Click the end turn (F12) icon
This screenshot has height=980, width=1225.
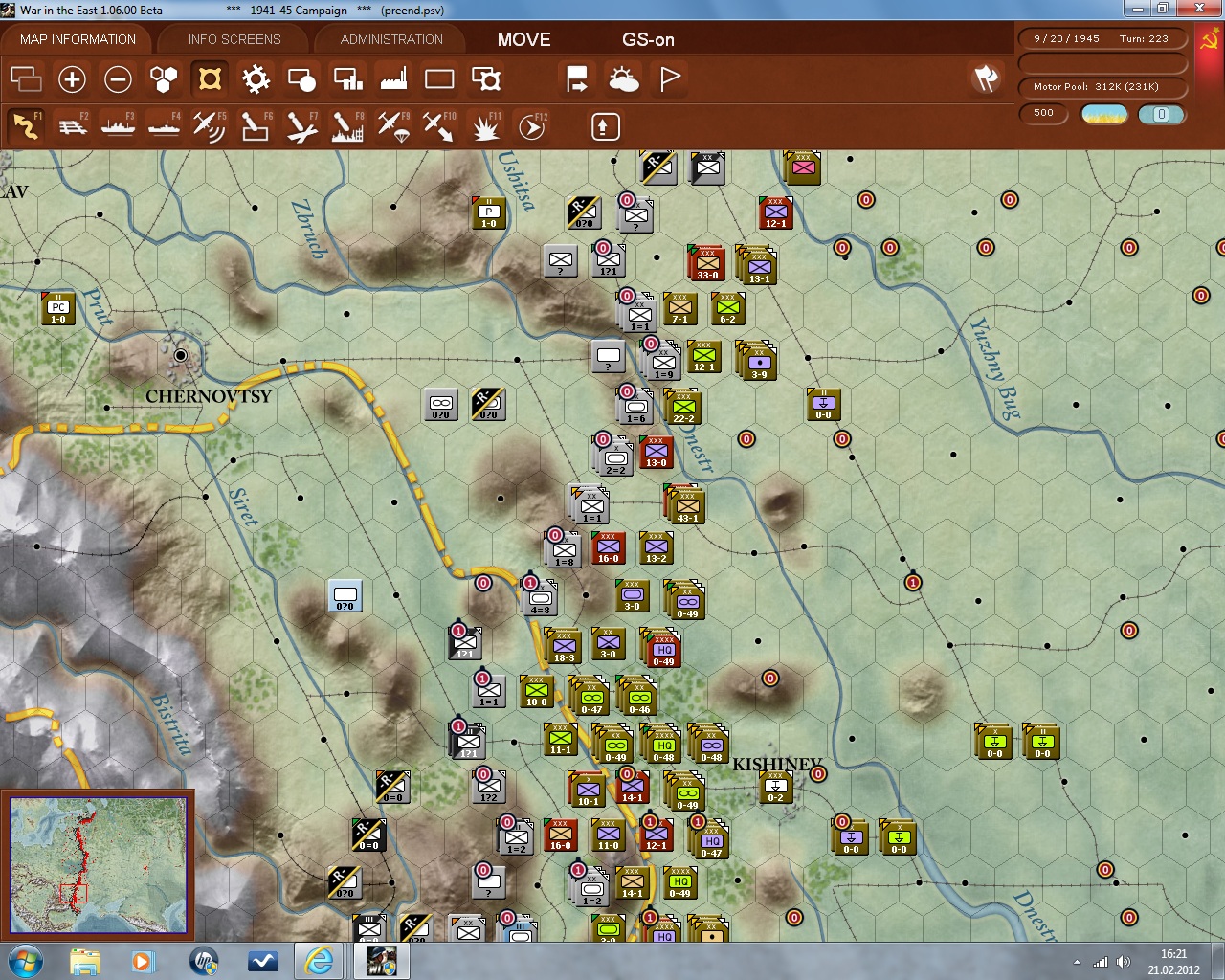(x=532, y=126)
